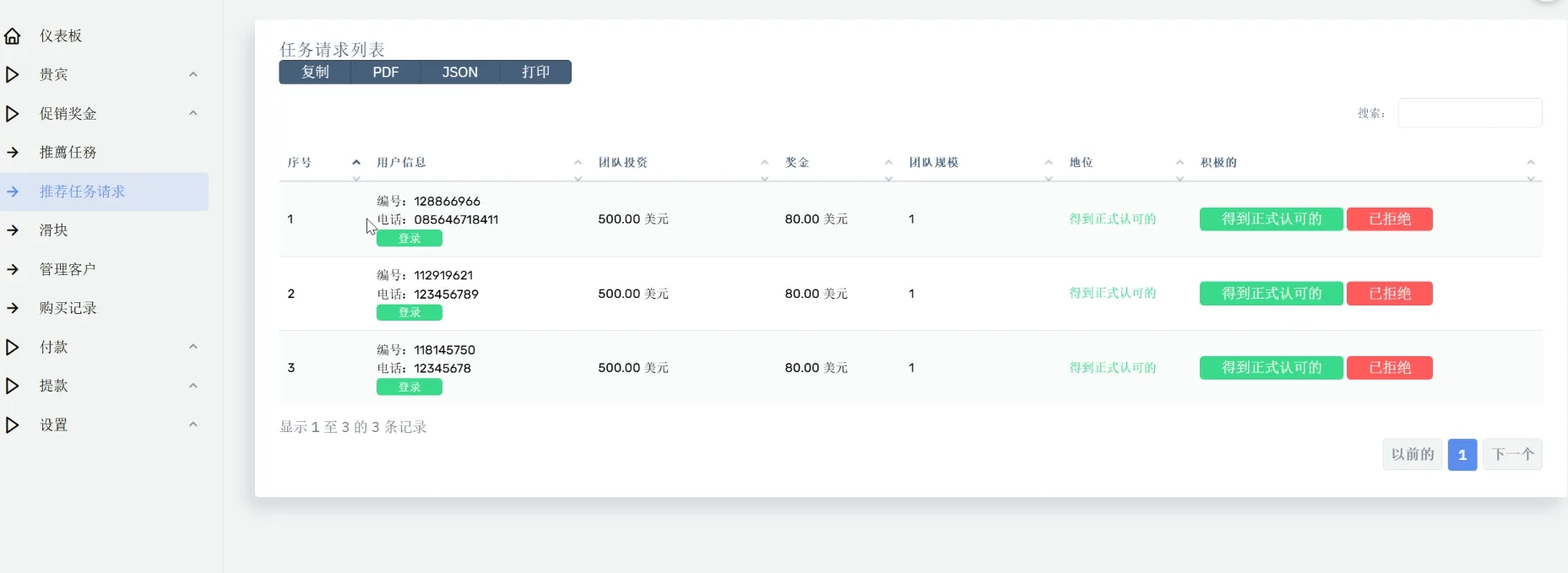Focus the 搜索 input field
This screenshot has width=1568, height=573.
point(1469,113)
